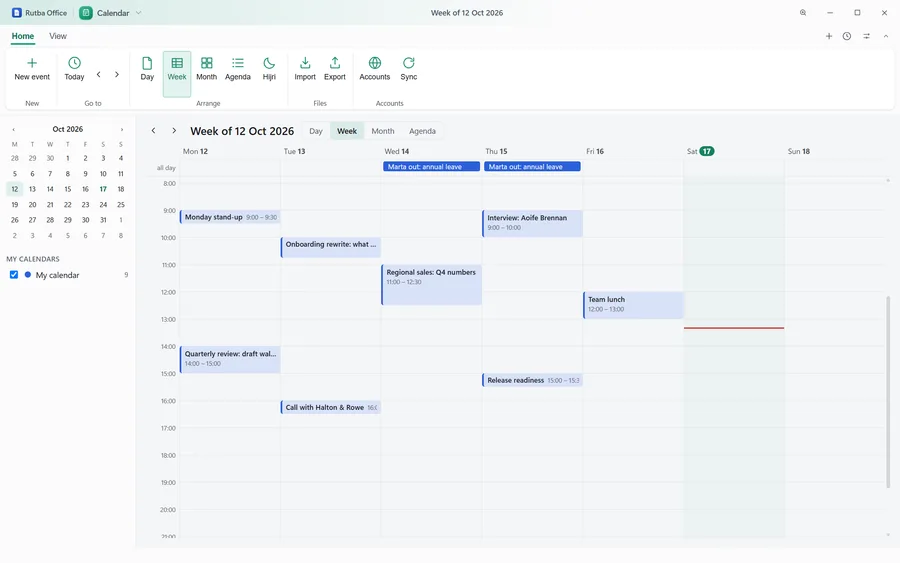
Task: Toggle Hijri calendar moon icon
Action: 269,69
